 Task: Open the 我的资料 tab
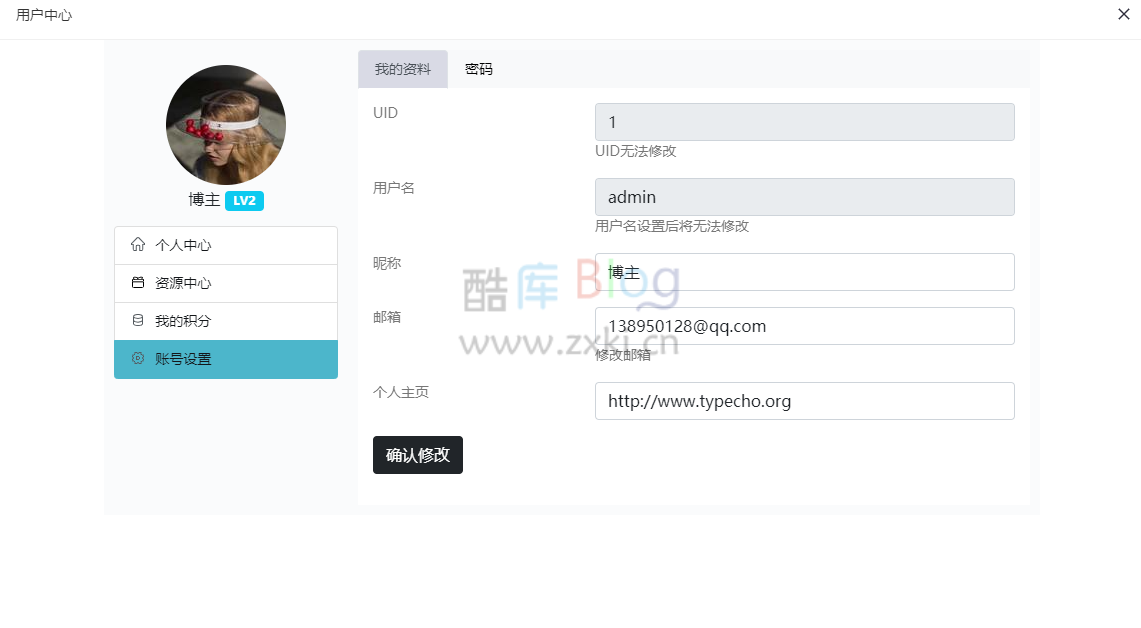pos(403,69)
